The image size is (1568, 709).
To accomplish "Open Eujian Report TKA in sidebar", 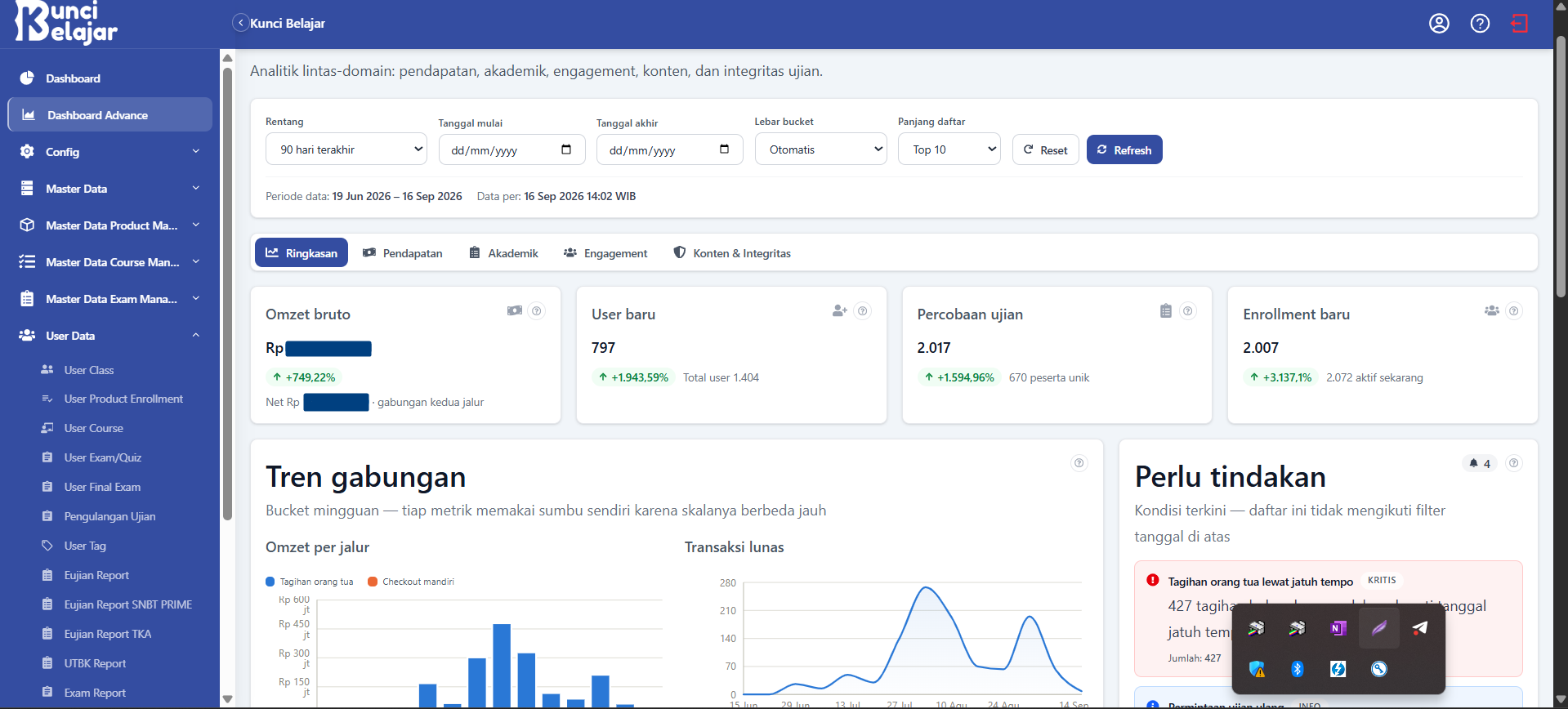I will [x=108, y=634].
